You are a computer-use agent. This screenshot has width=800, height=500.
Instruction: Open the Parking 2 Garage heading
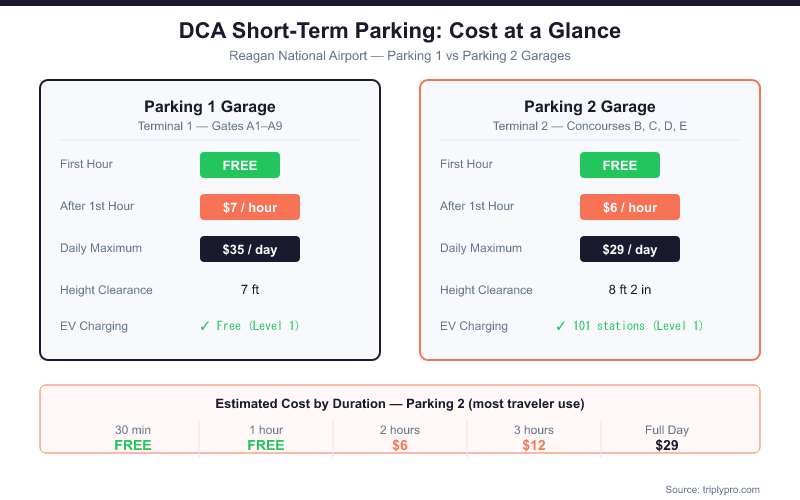coord(590,107)
